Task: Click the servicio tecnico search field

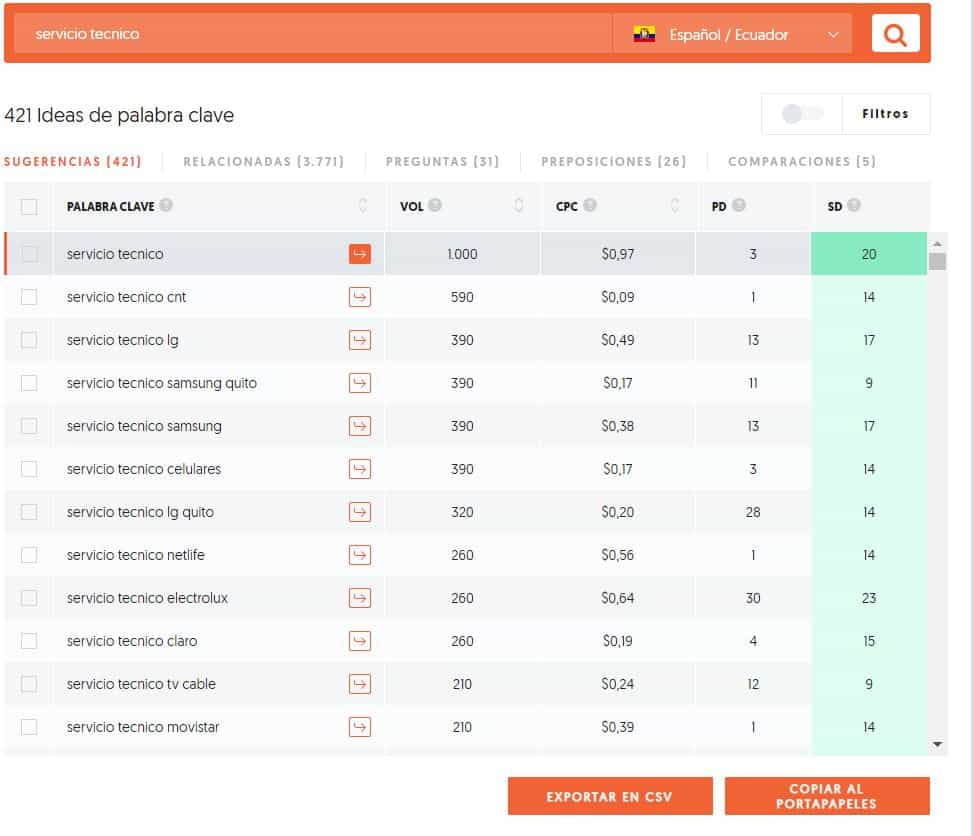Action: (313, 34)
